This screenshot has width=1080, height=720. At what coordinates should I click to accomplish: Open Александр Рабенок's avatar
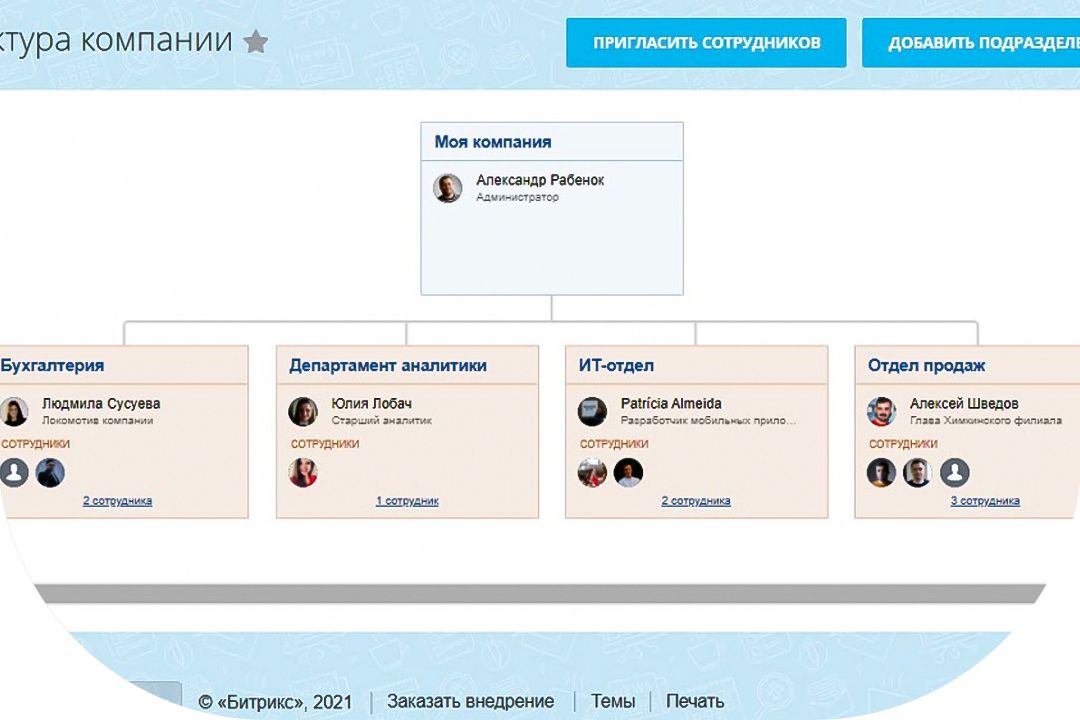447,188
